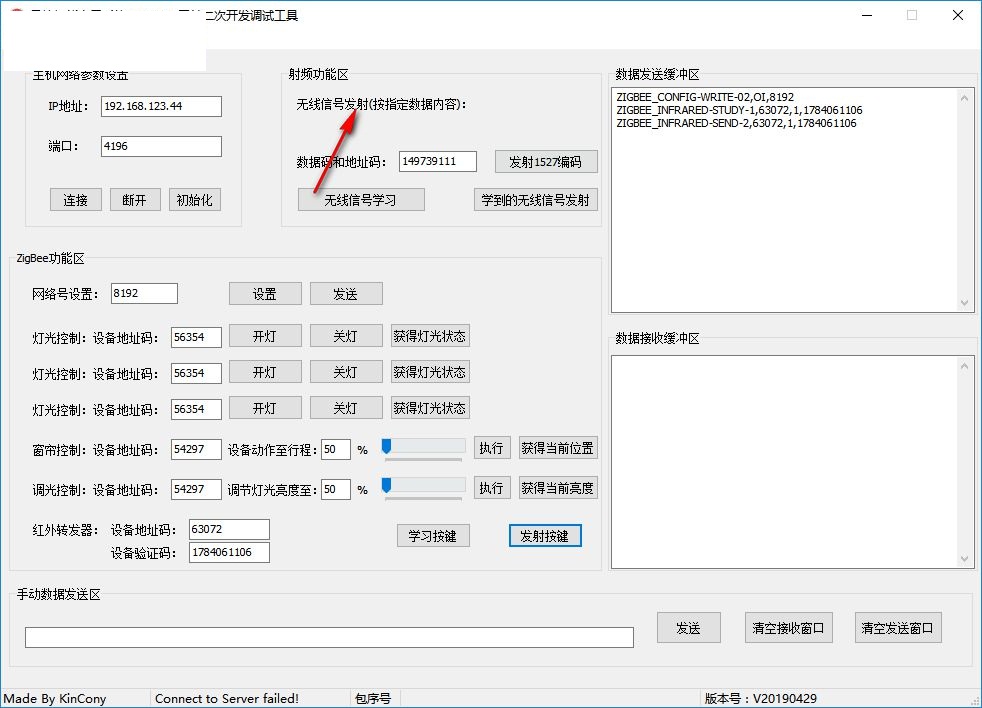Click 关灯 in the first 灯光控制 row
This screenshot has height=708, width=982.
click(x=346, y=336)
